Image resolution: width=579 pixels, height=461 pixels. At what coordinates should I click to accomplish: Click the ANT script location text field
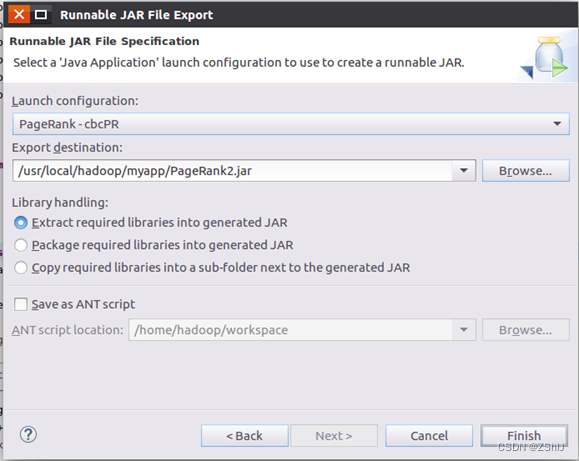point(291,330)
